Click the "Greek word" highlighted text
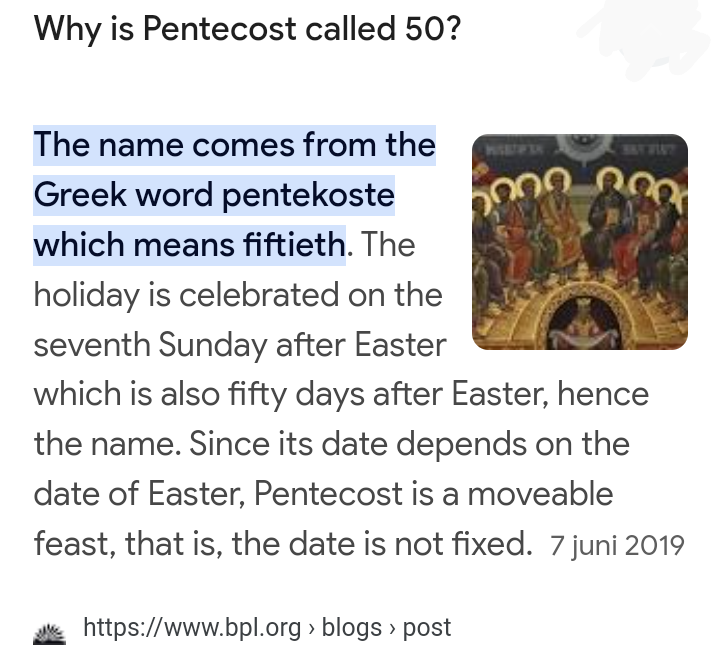 (124, 195)
